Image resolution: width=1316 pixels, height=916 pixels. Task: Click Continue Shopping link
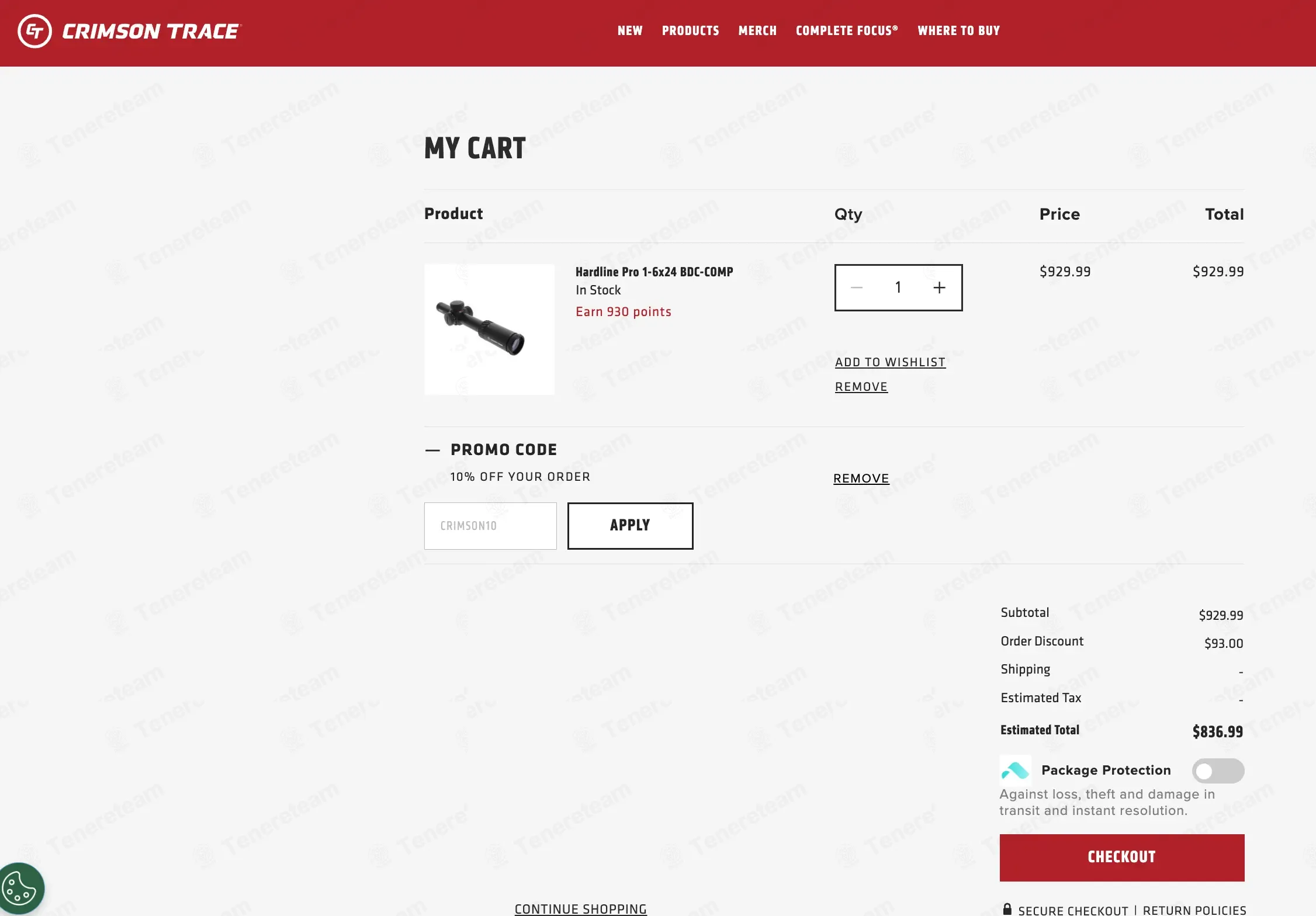(x=581, y=909)
